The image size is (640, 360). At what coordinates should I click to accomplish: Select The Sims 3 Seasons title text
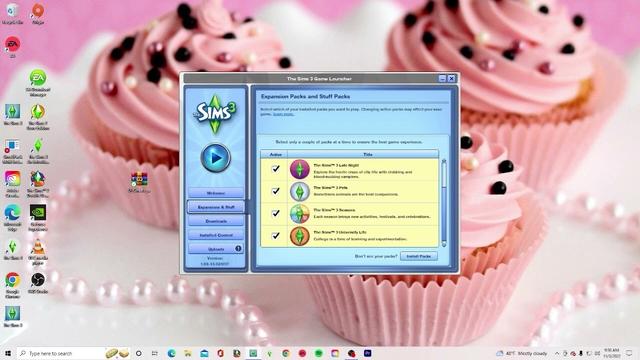pyautogui.click(x=334, y=210)
